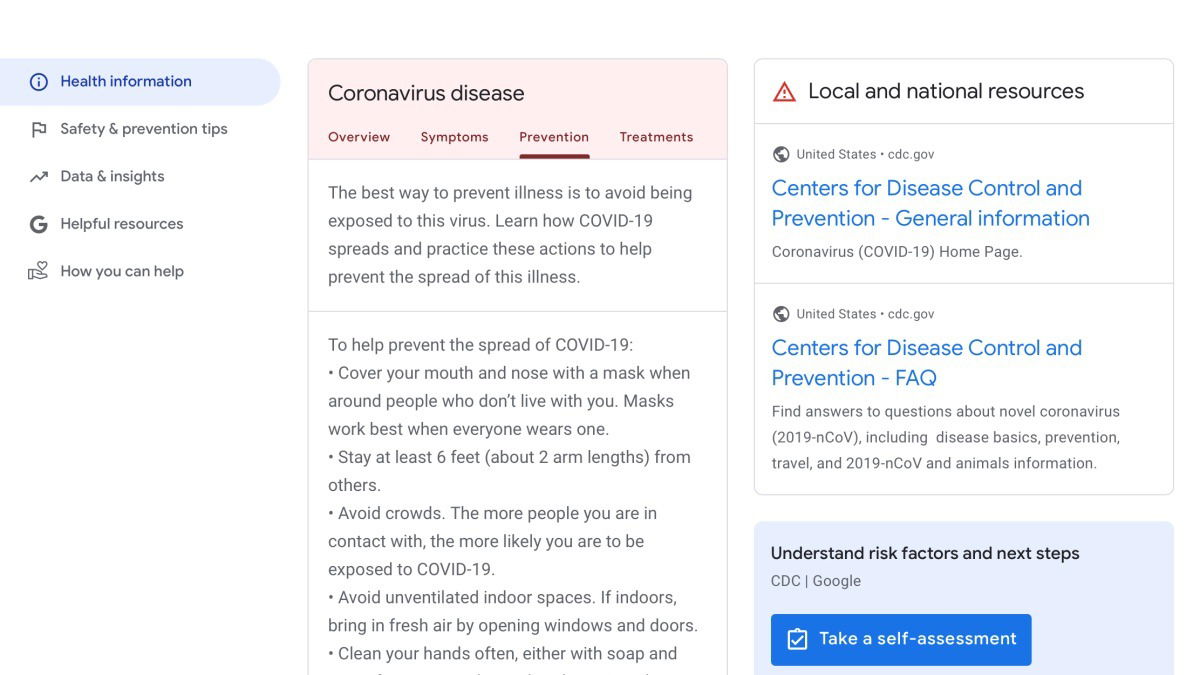
Task: Open CDC General information link
Action: (930, 203)
